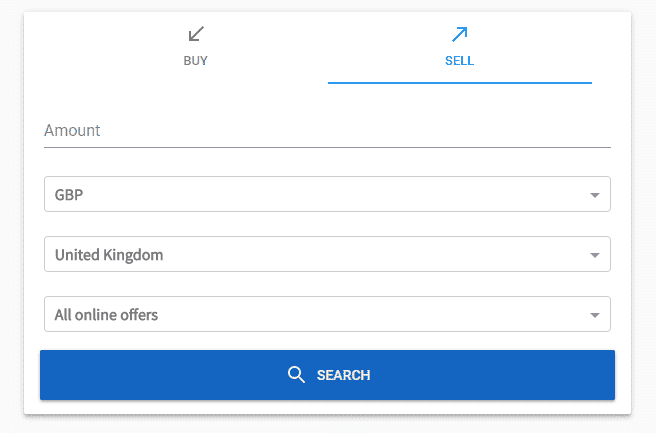Screen dimensions: 656x433
Task: Select the SELL tab label
Action: point(459,61)
